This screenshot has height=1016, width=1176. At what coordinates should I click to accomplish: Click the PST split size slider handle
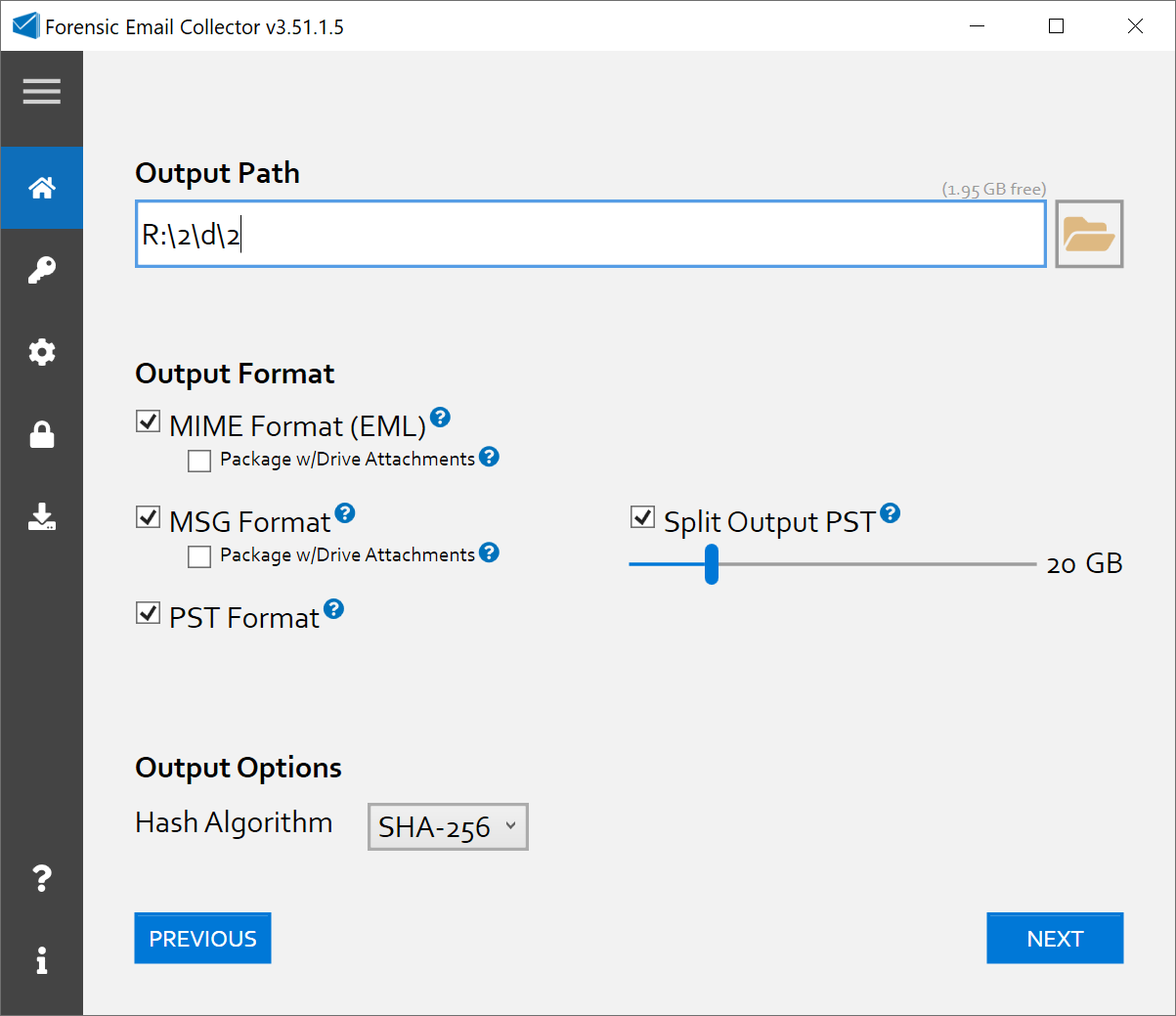pyautogui.click(x=712, y=564)
